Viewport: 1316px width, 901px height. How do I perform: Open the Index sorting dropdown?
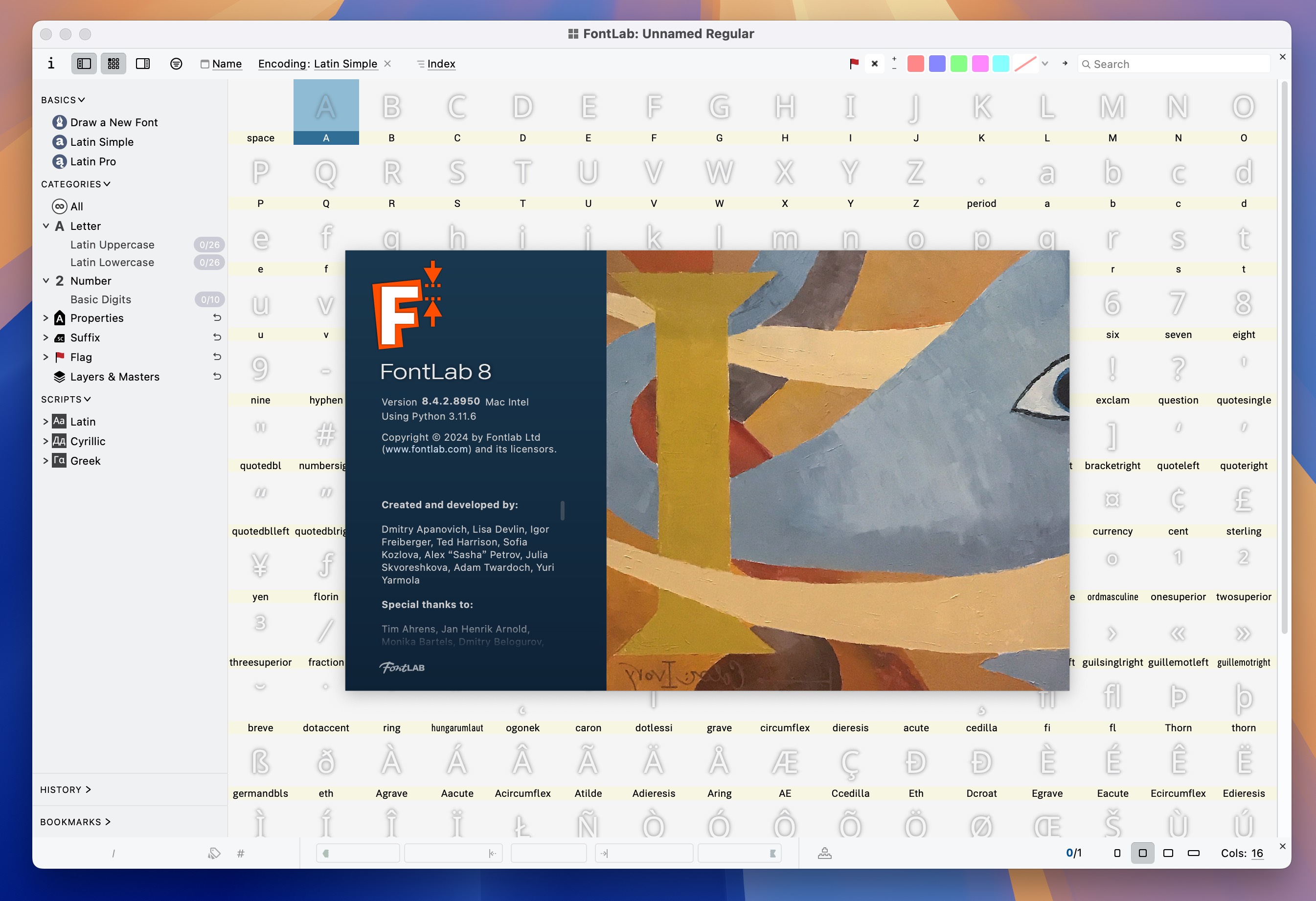coord(436,64)
